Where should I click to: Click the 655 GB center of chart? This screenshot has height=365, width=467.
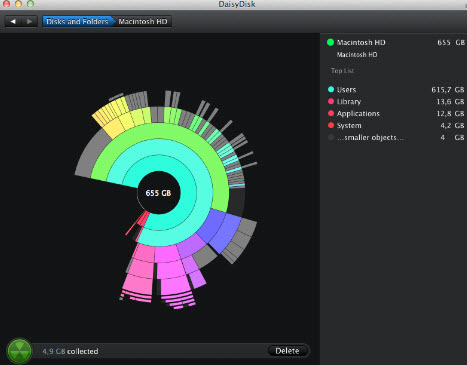coord(158,193)
